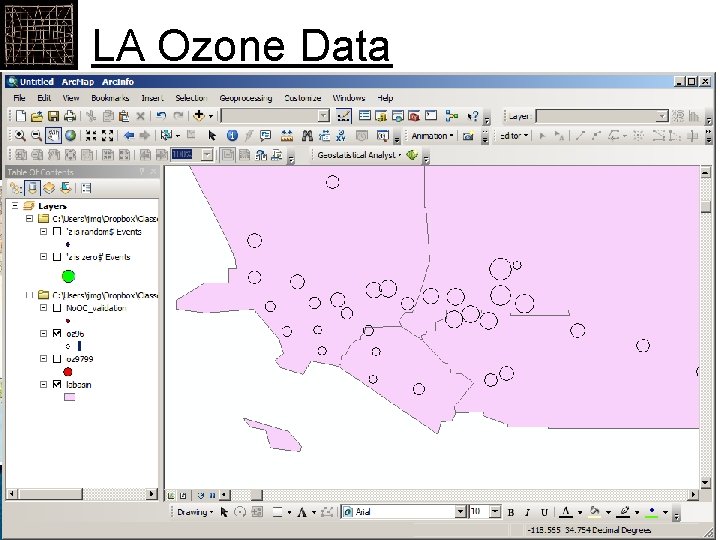Click Fixed Zoom In arrows

coord(91,135)
